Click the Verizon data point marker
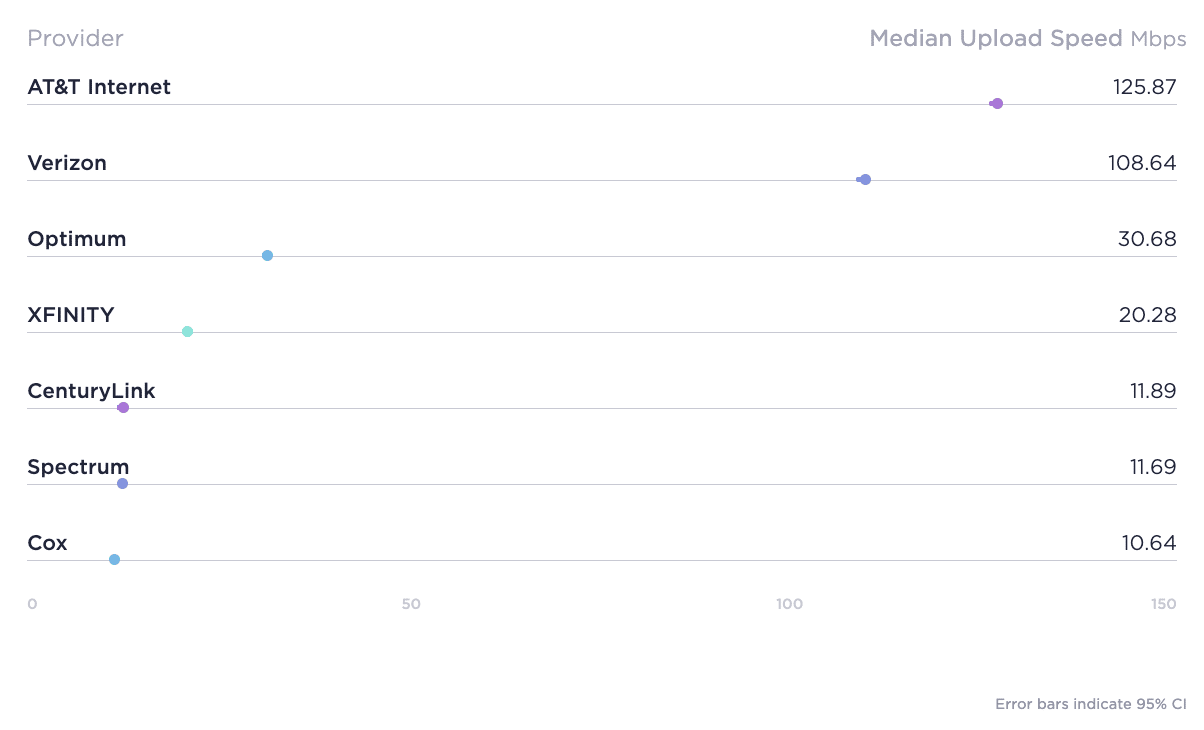The image size is (1204, 730). tap(865, 179)
